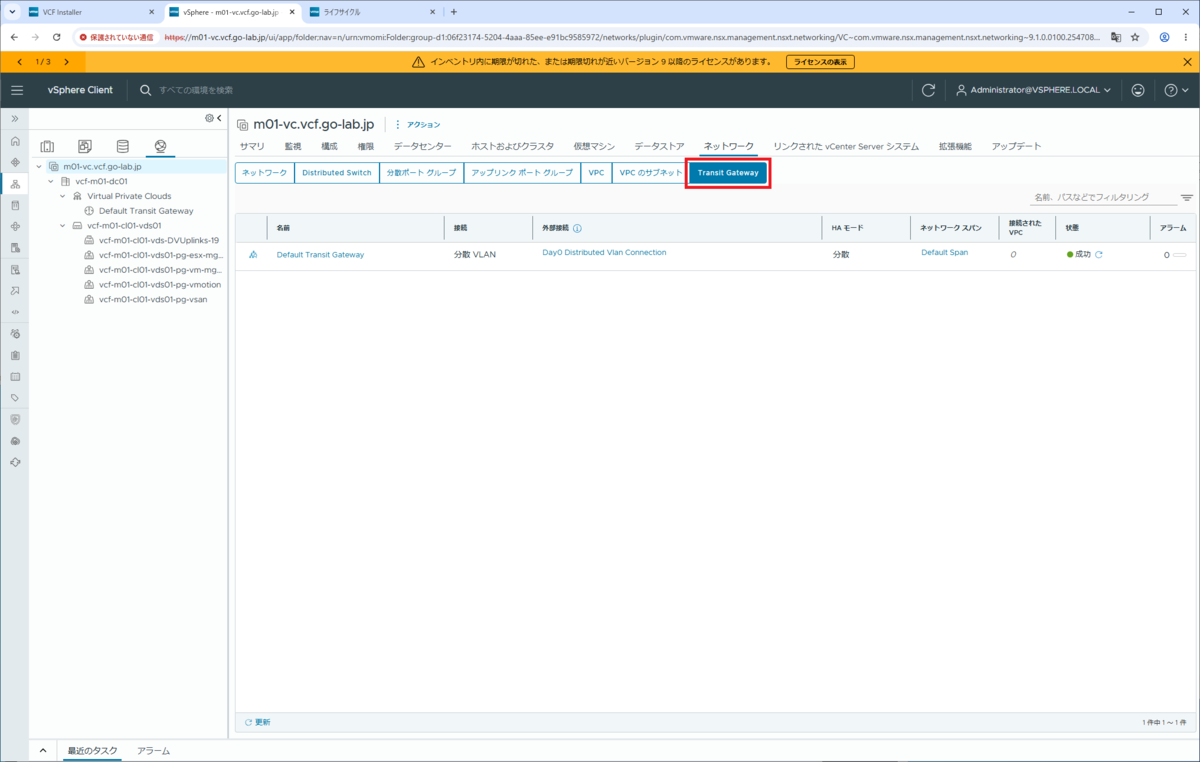Open the Default Span link
The width and height of the screenshot is (1200, 762).
click(944, 253)
